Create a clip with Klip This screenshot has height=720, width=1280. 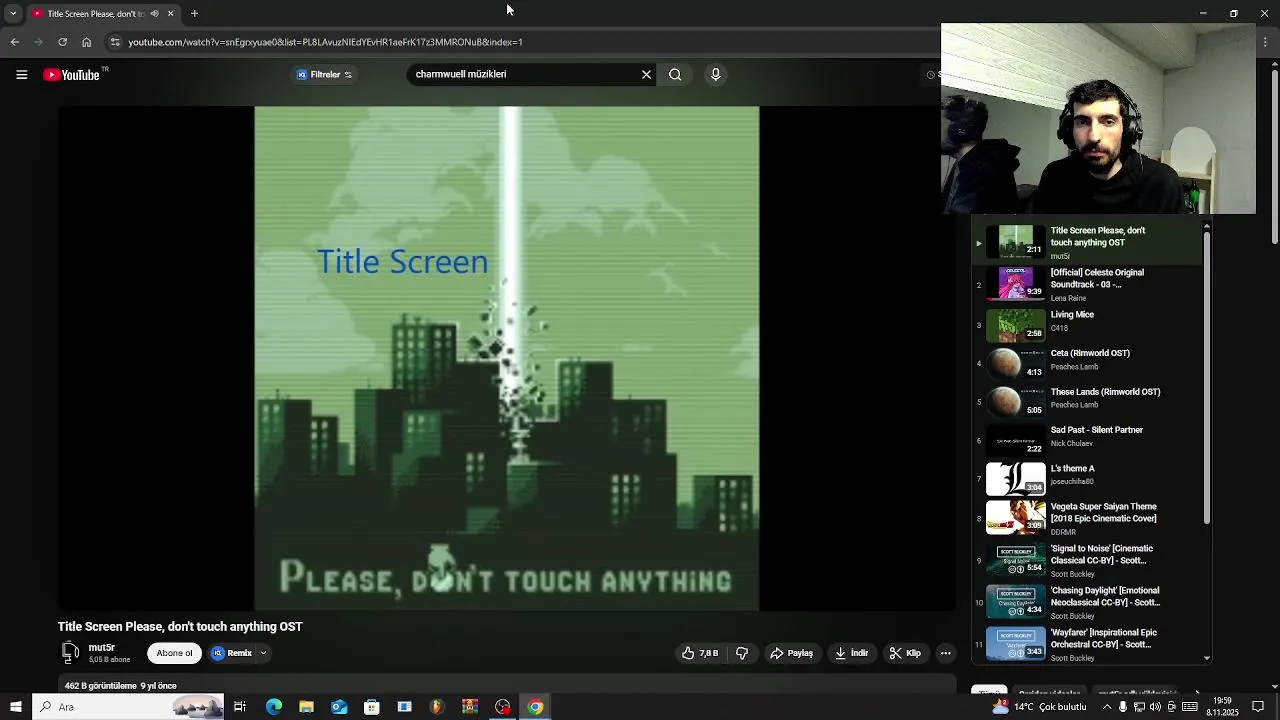coord(906,653)
